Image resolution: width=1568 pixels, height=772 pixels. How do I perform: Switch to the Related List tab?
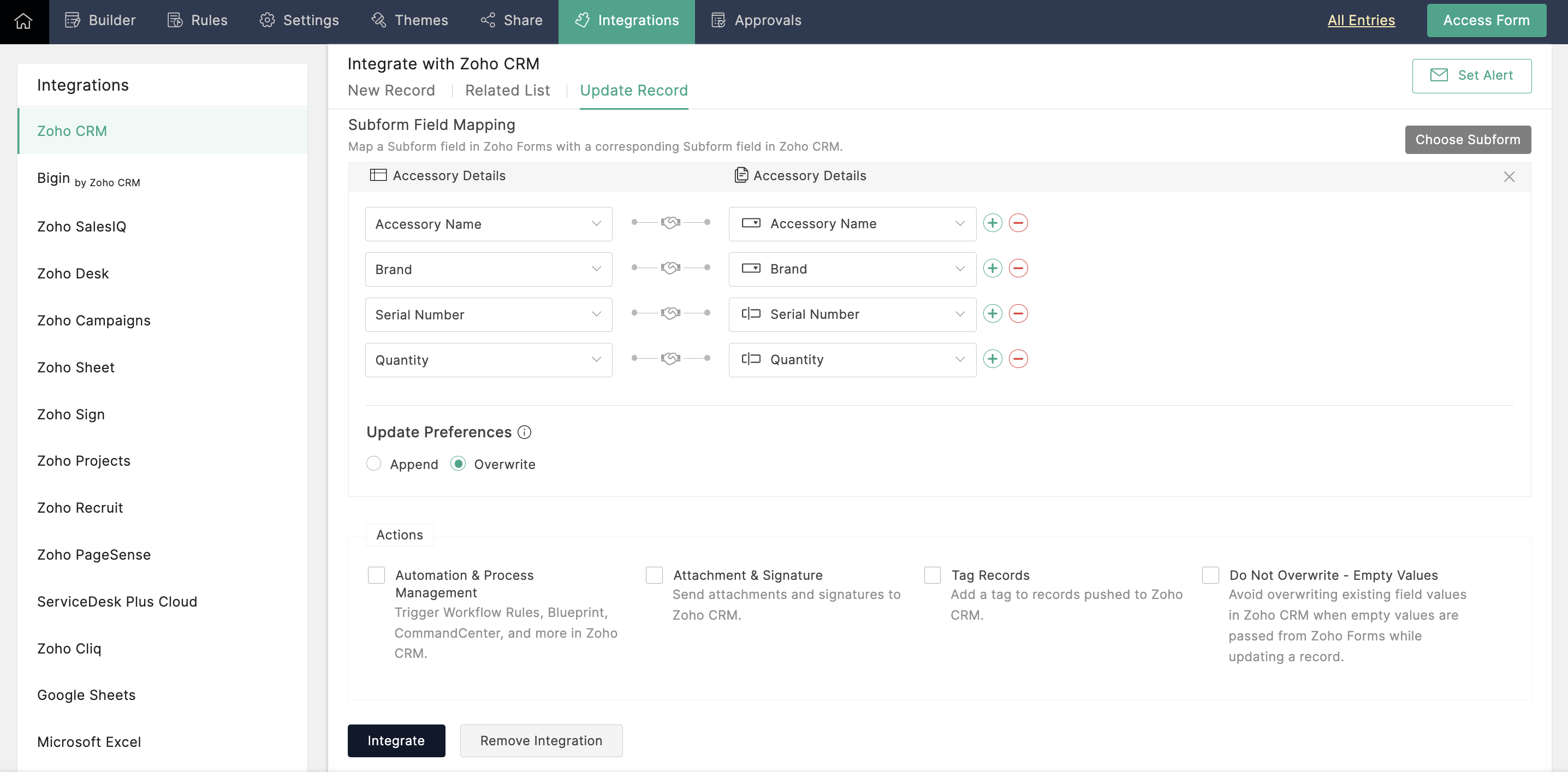pyautogui.click(x=507, y=90)
